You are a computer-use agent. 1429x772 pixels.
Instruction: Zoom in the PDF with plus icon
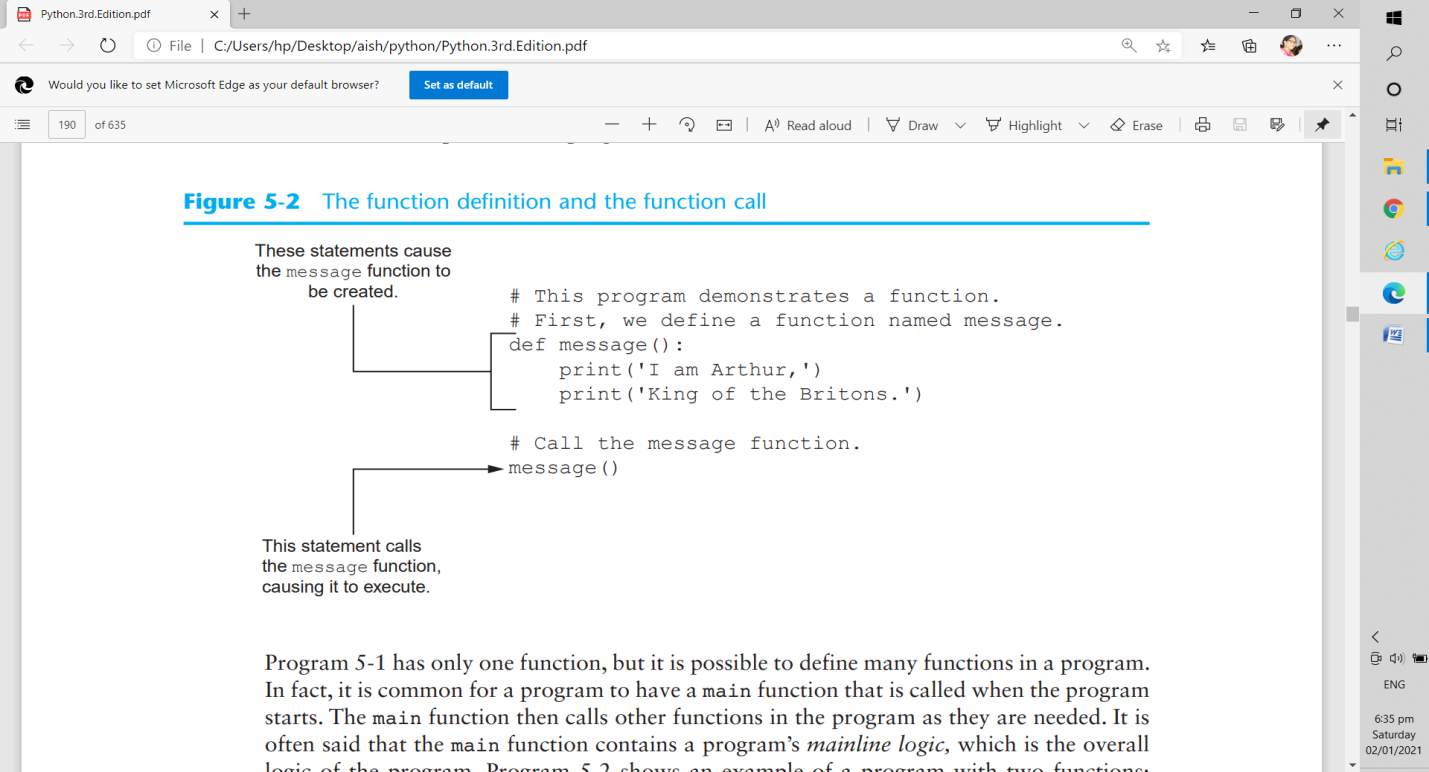pos(649,125)
